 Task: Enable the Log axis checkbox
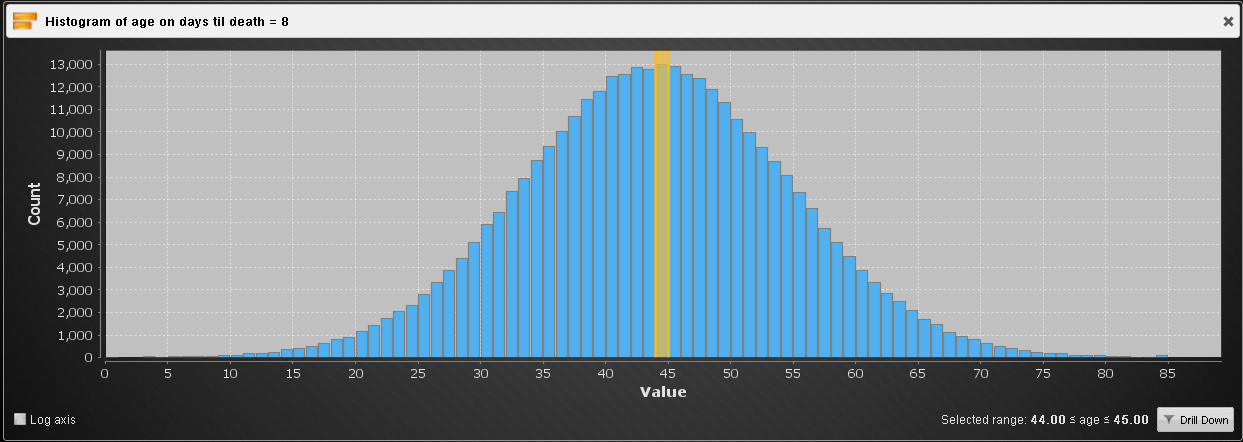pos(20,419)
